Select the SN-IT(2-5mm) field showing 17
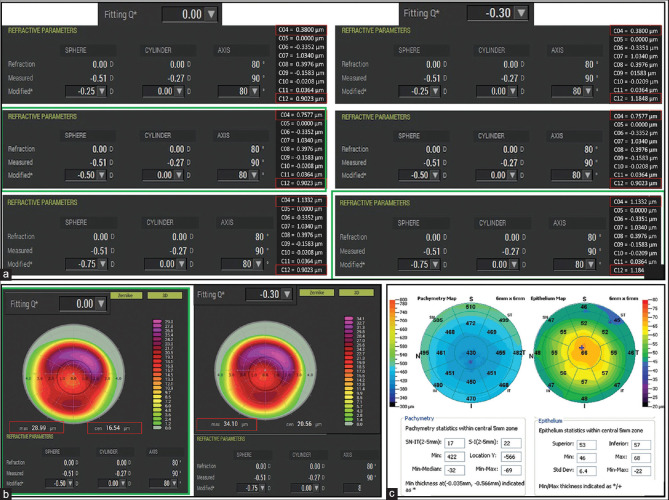The height and width of the screenshot is (500, 669). pos(454,444)
